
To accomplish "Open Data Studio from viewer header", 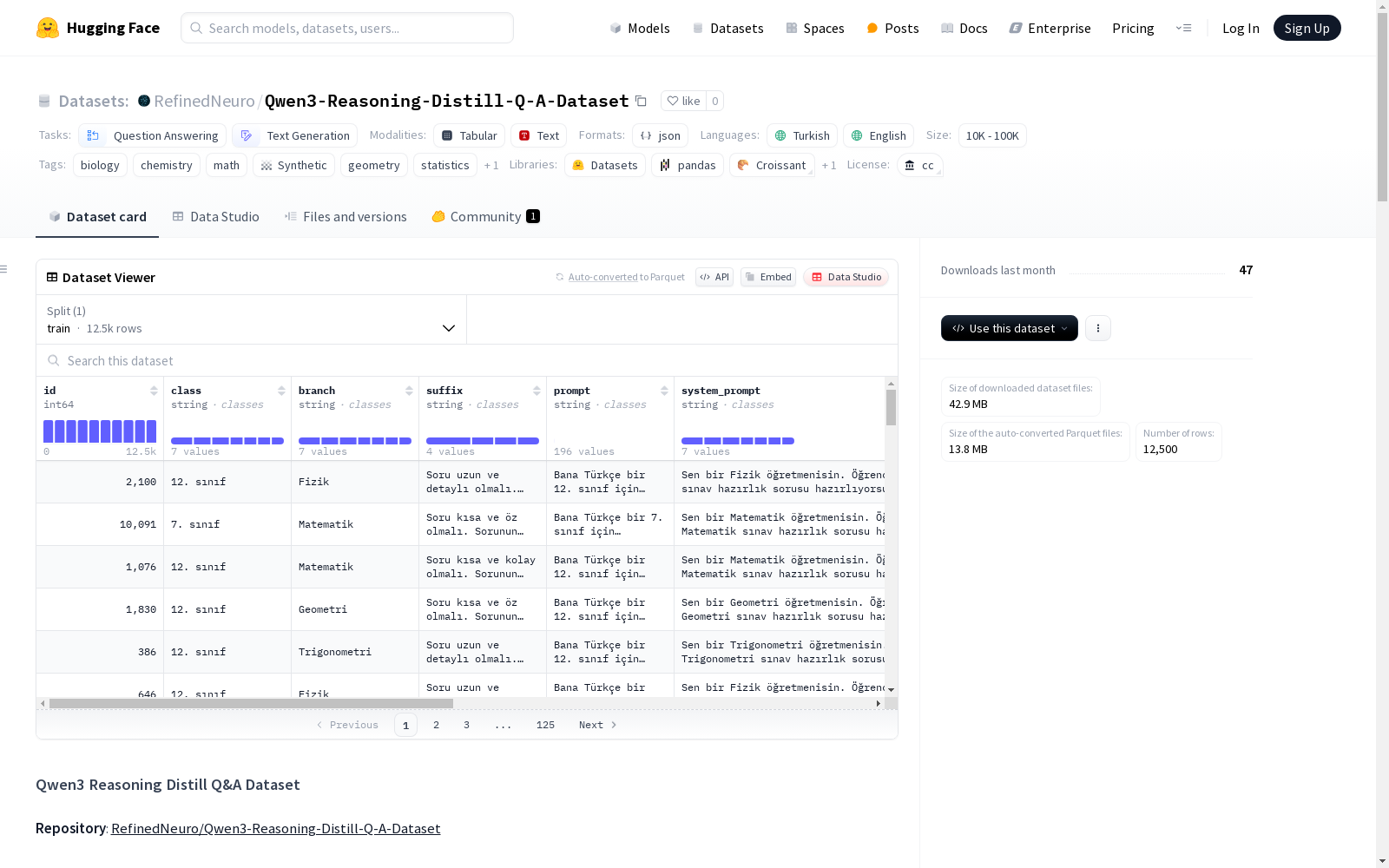I will pos(846,277).
